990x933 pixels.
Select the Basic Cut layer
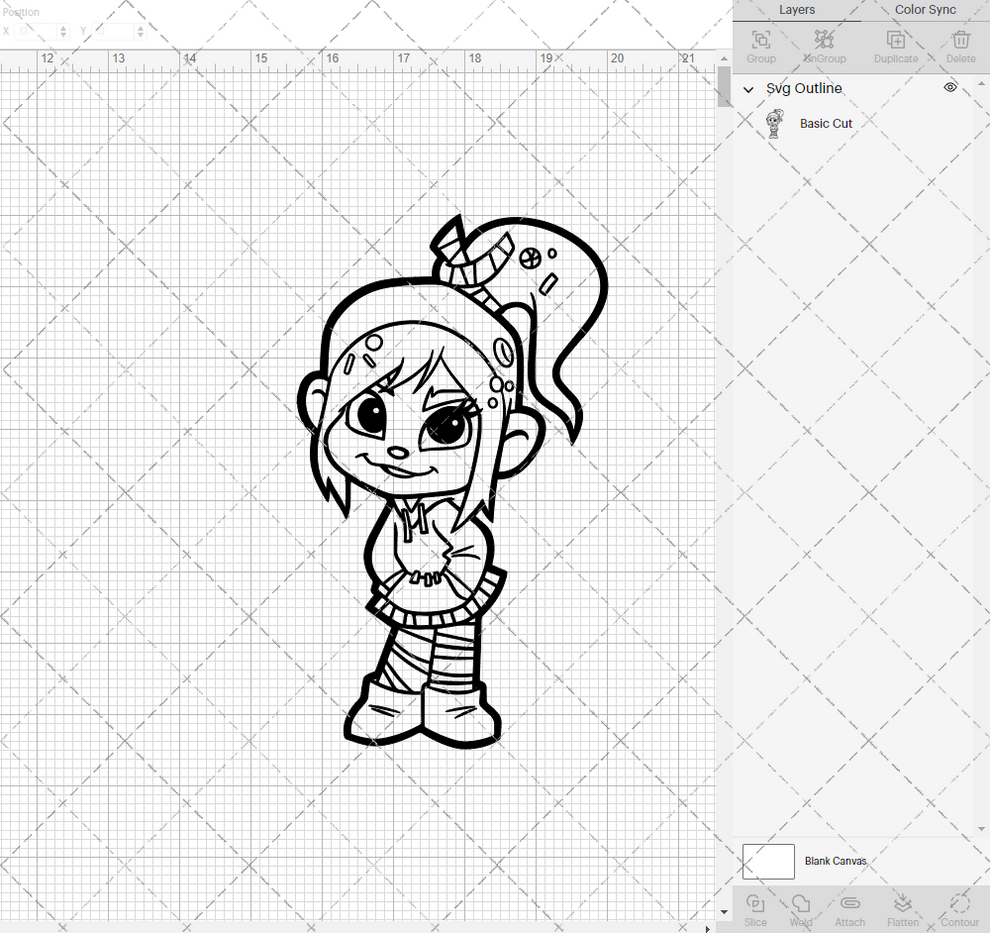[826, 123]
